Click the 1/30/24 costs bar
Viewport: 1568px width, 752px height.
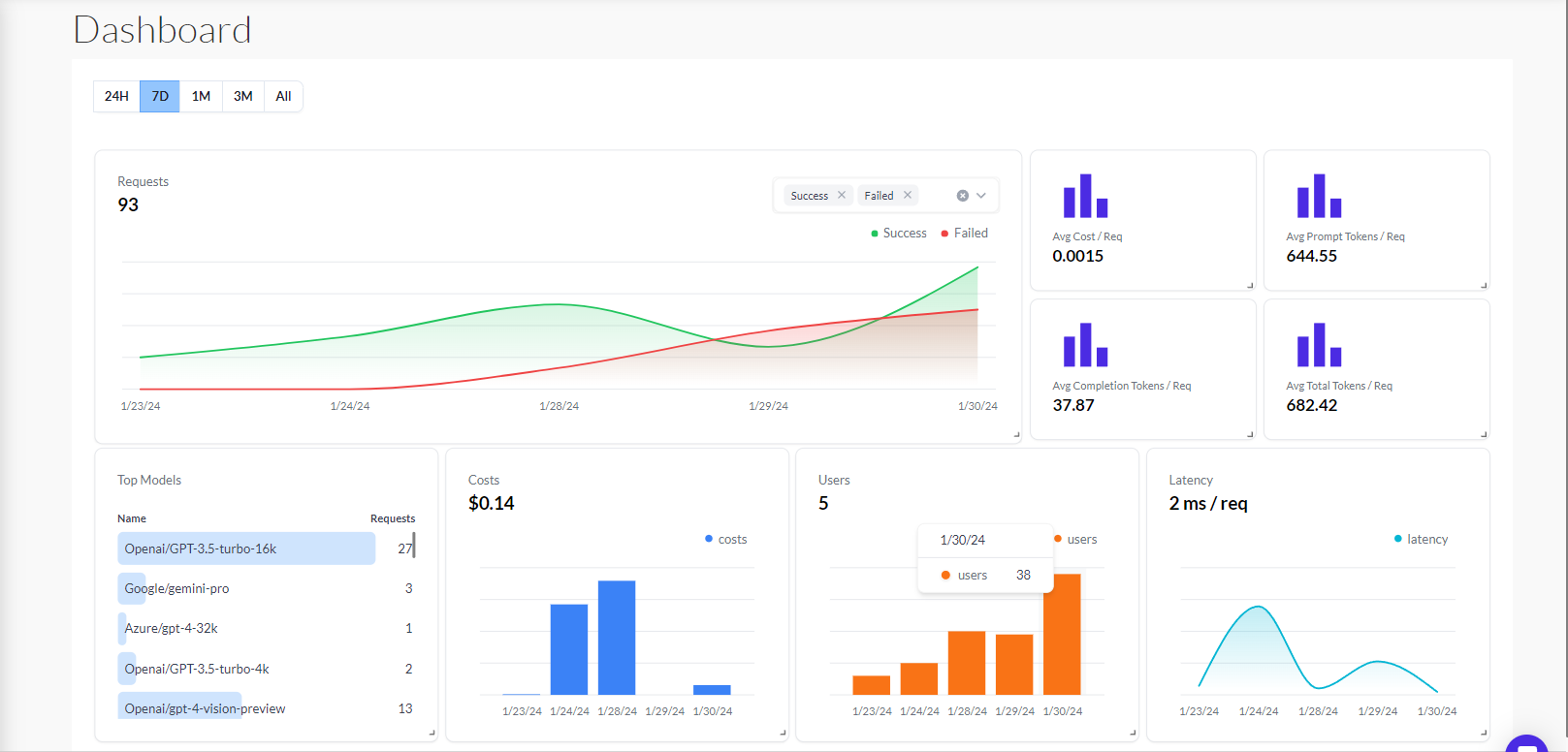click(x=712, y=690)
